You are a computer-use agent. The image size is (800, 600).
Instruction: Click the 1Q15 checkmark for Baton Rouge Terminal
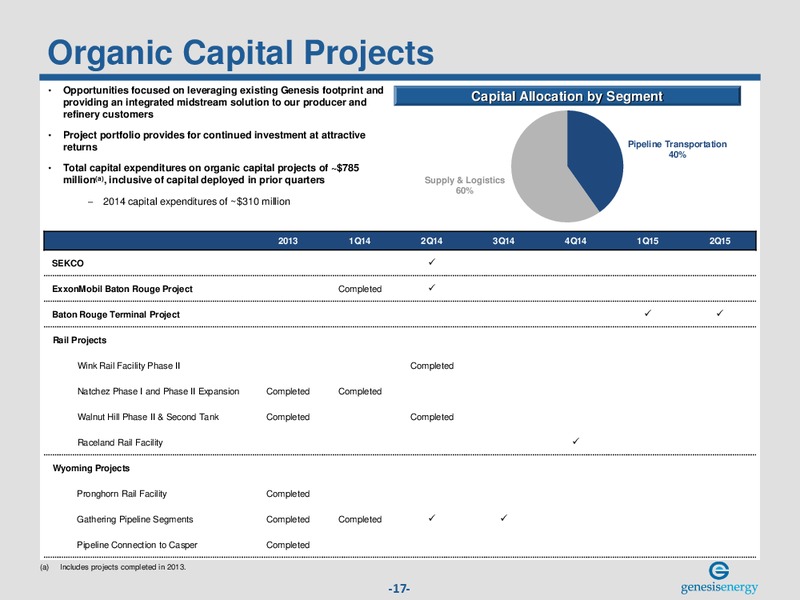tap(647, 313)
